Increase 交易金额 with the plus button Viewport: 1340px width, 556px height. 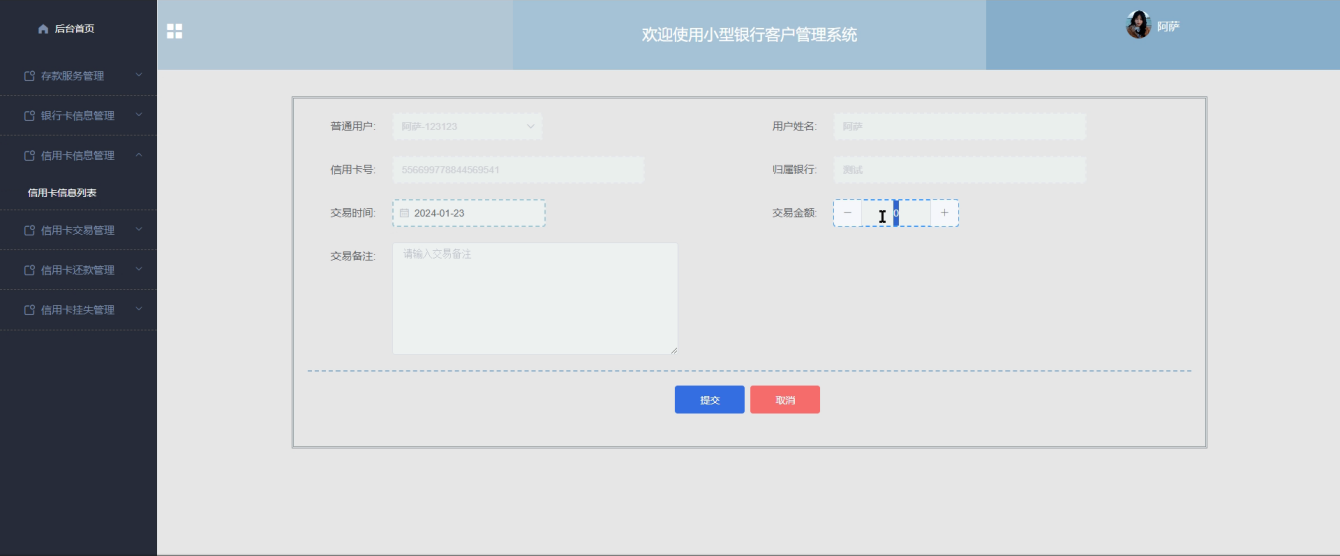(944, 213)
